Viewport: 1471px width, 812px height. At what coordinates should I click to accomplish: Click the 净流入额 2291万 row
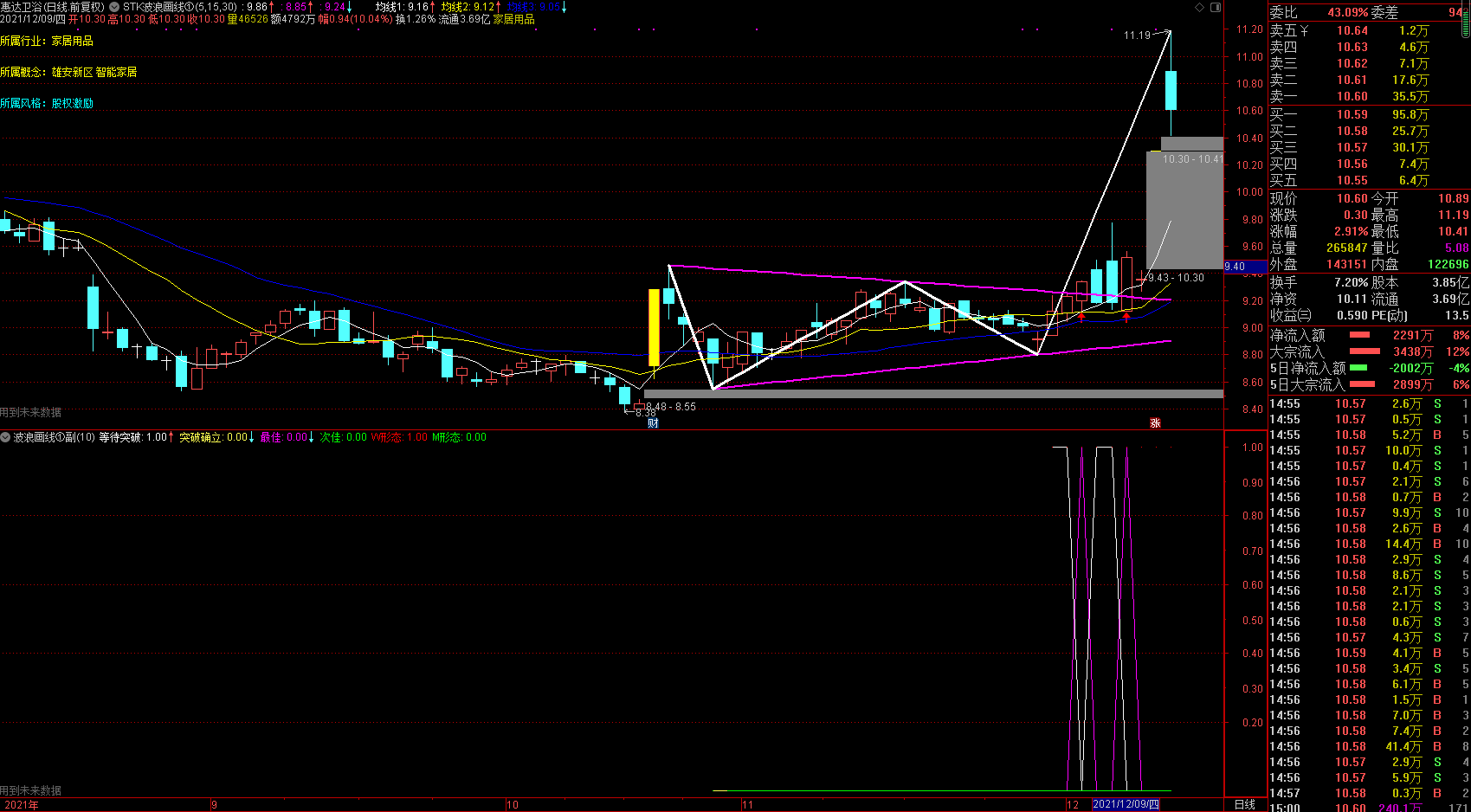(x=1369, y=336)
